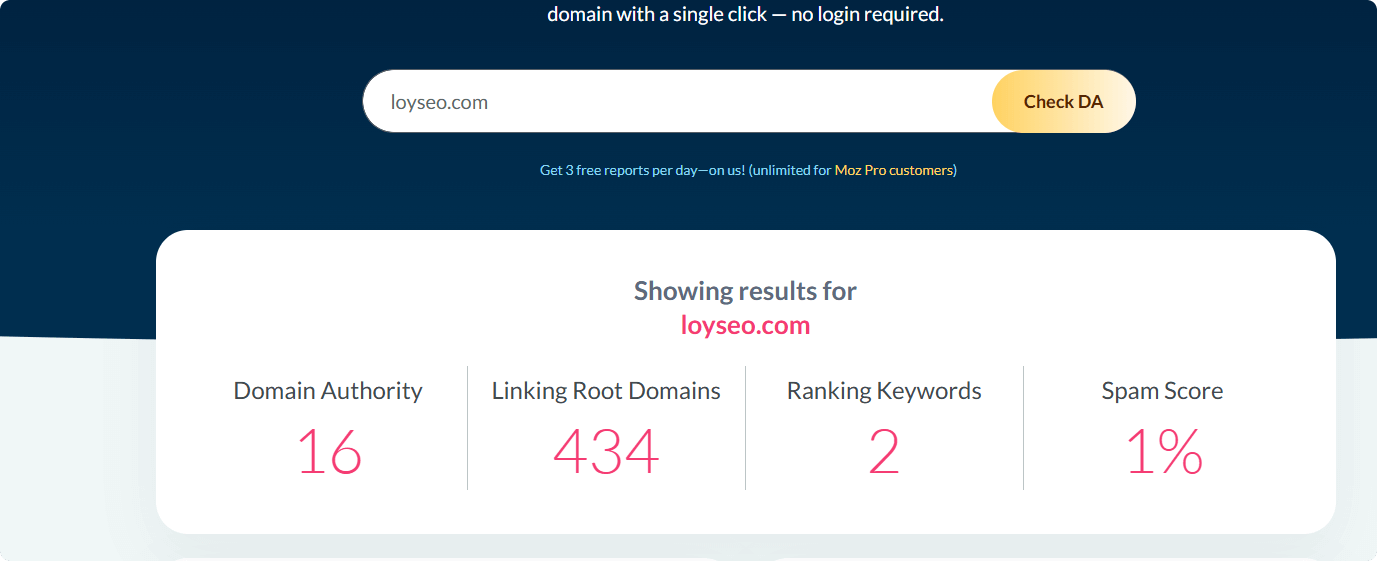Click the 'unlimited for' text in parentheses
Image resolution: width=1377 pixels, height=561 pixels.
[792, 170]
